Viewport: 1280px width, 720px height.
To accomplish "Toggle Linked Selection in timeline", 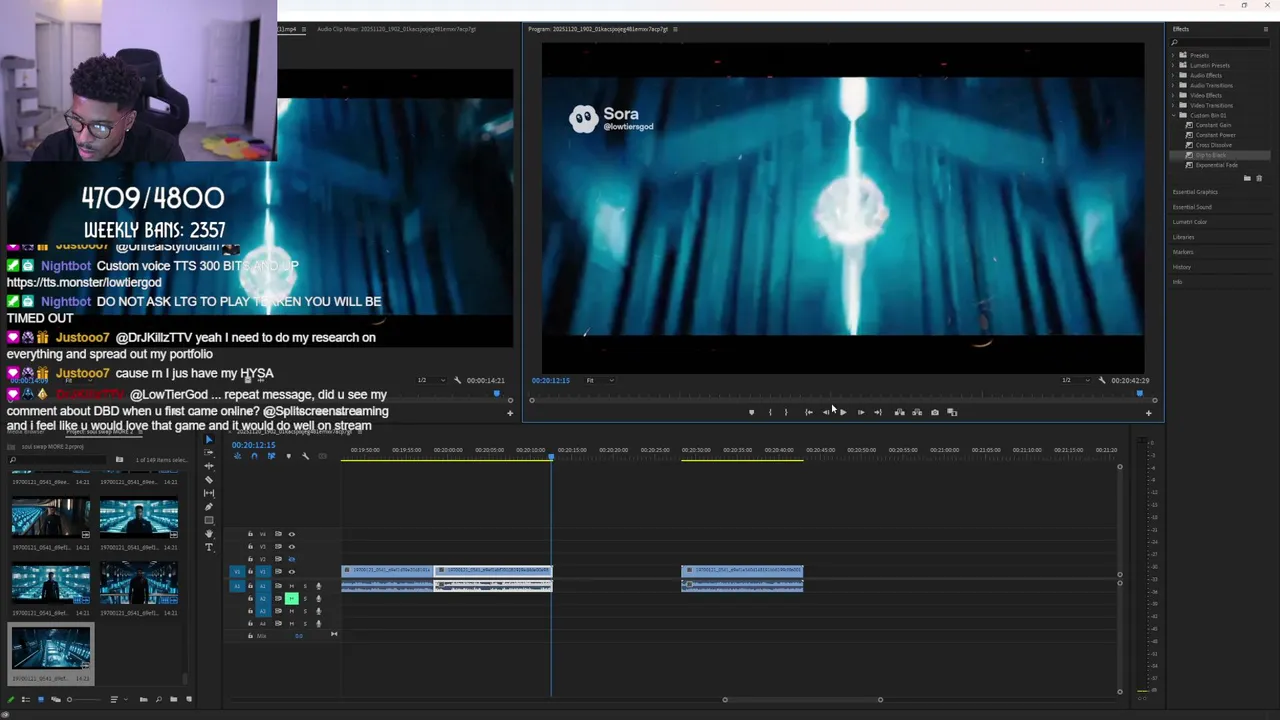I will pos(271,456).
